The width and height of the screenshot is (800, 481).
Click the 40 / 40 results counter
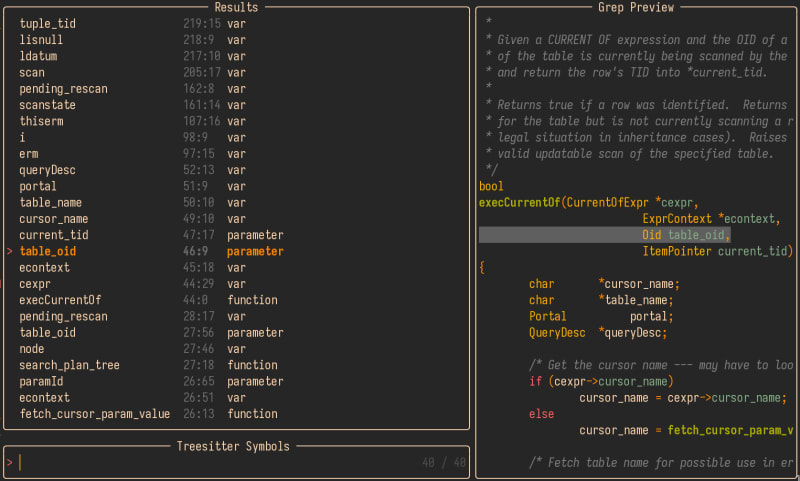click(444, 462)
